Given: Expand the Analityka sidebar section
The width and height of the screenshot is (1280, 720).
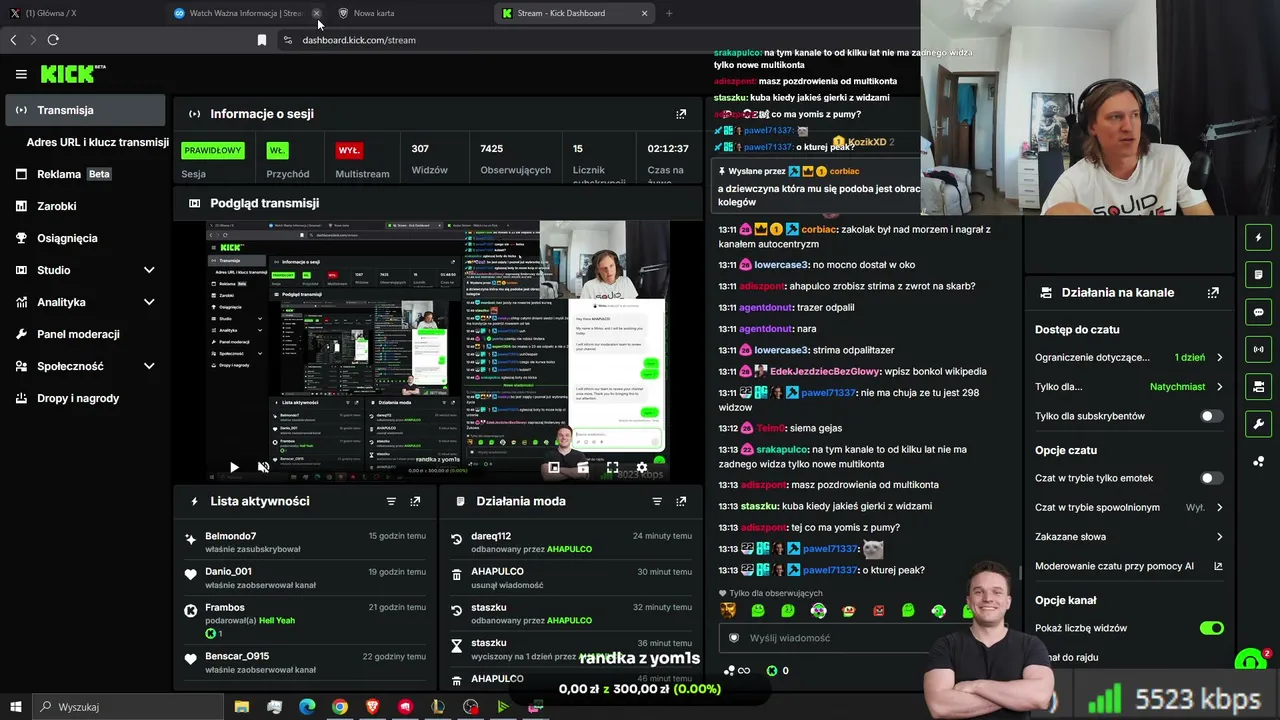Looking at the screenshot, I should (85, 302).
